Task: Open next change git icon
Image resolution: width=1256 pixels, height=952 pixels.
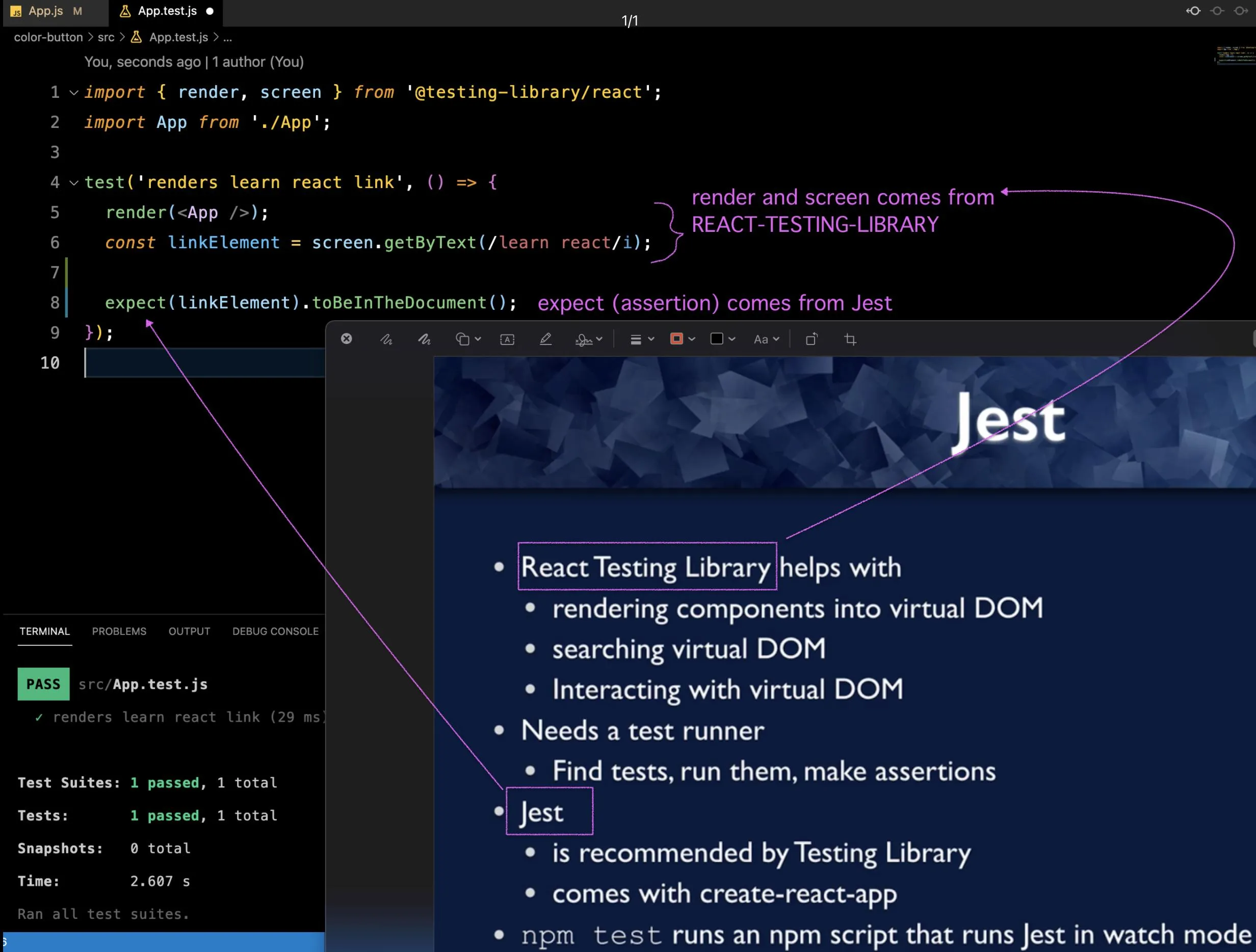Action: 1241,11
